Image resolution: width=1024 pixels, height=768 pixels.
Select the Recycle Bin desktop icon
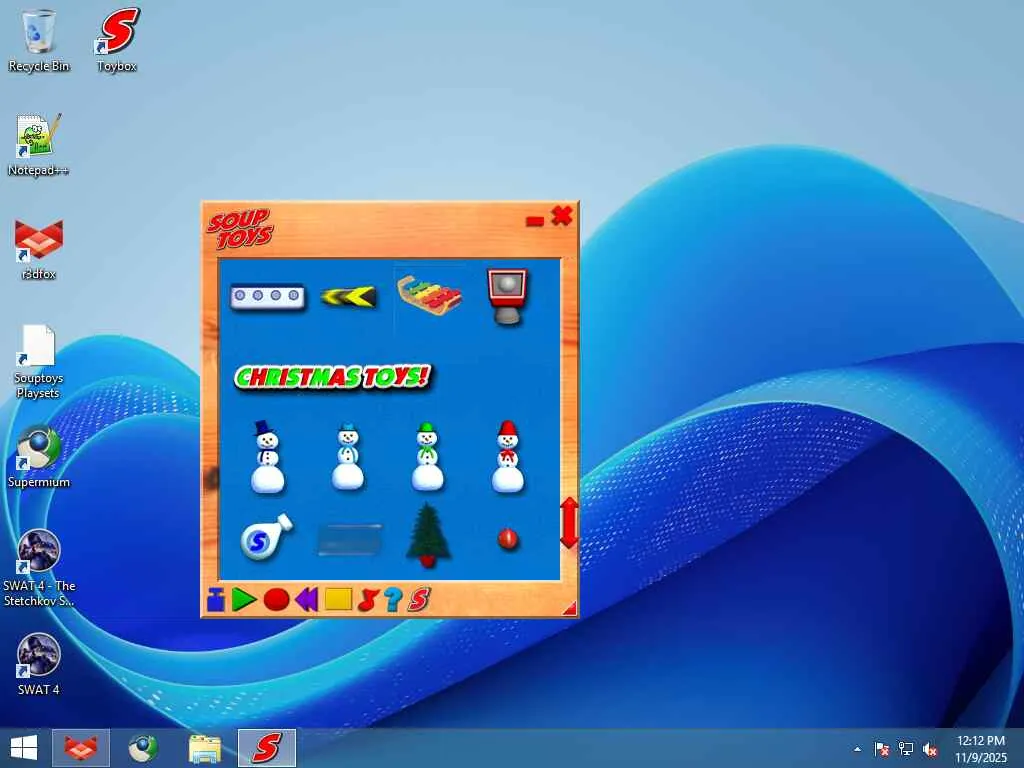click(39, 41)
